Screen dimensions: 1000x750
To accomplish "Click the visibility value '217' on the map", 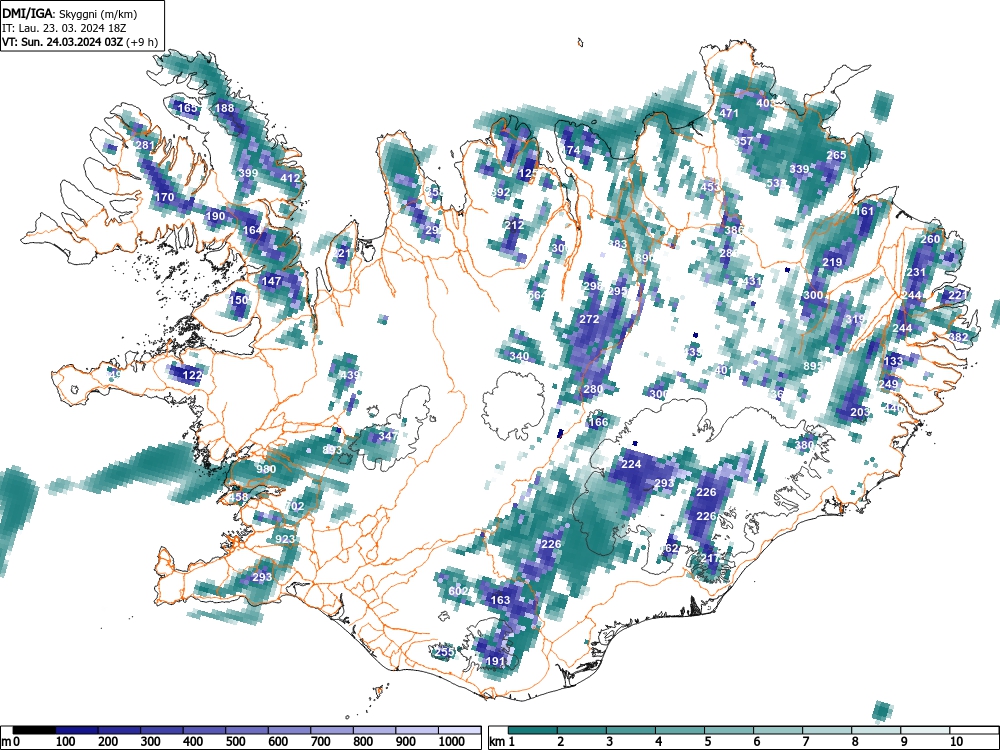I will [x=710, y=558].
